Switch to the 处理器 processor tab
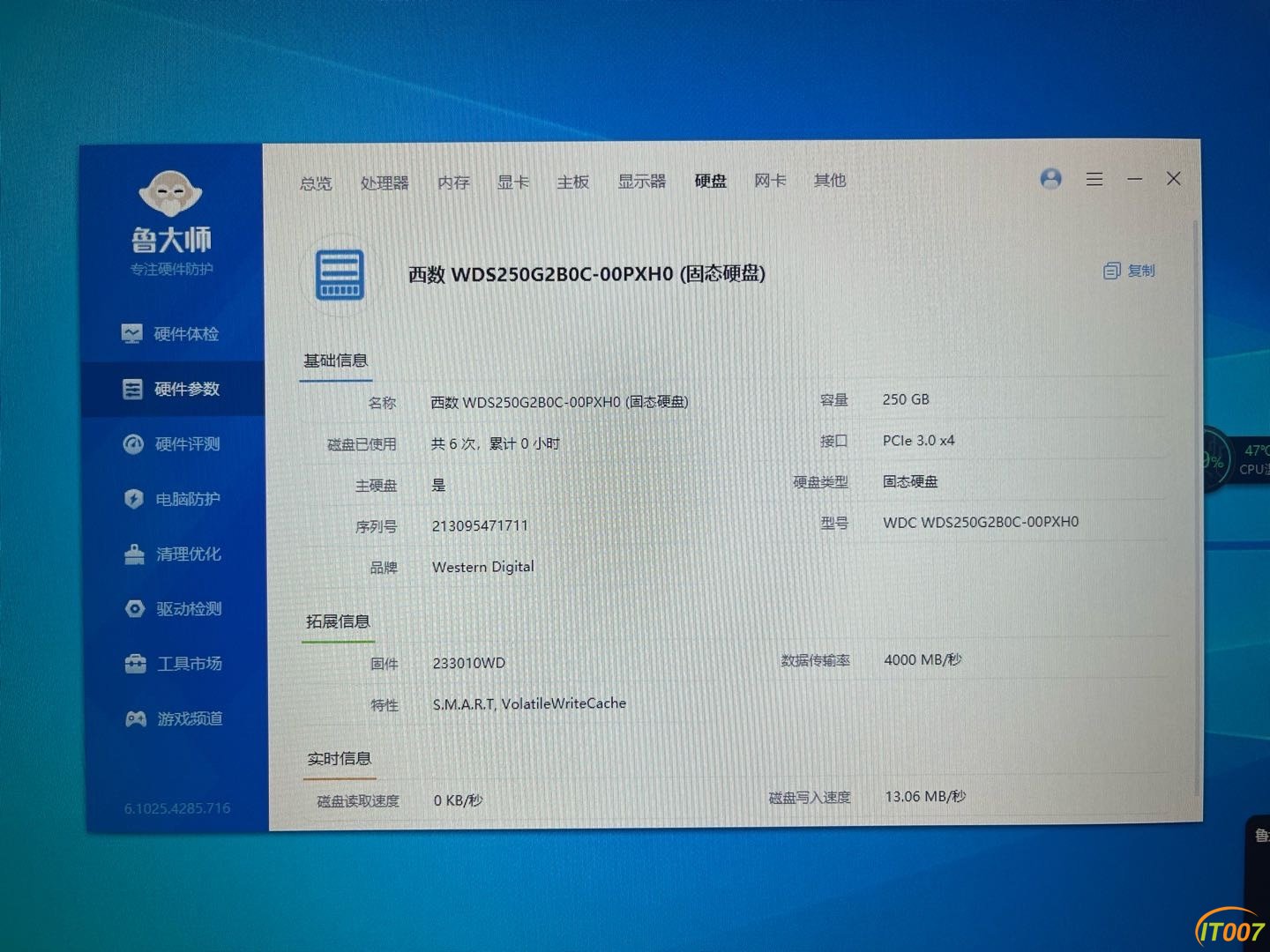This screenshot has width=1270, height=952. pyautogui.click(x=385, y=182)
